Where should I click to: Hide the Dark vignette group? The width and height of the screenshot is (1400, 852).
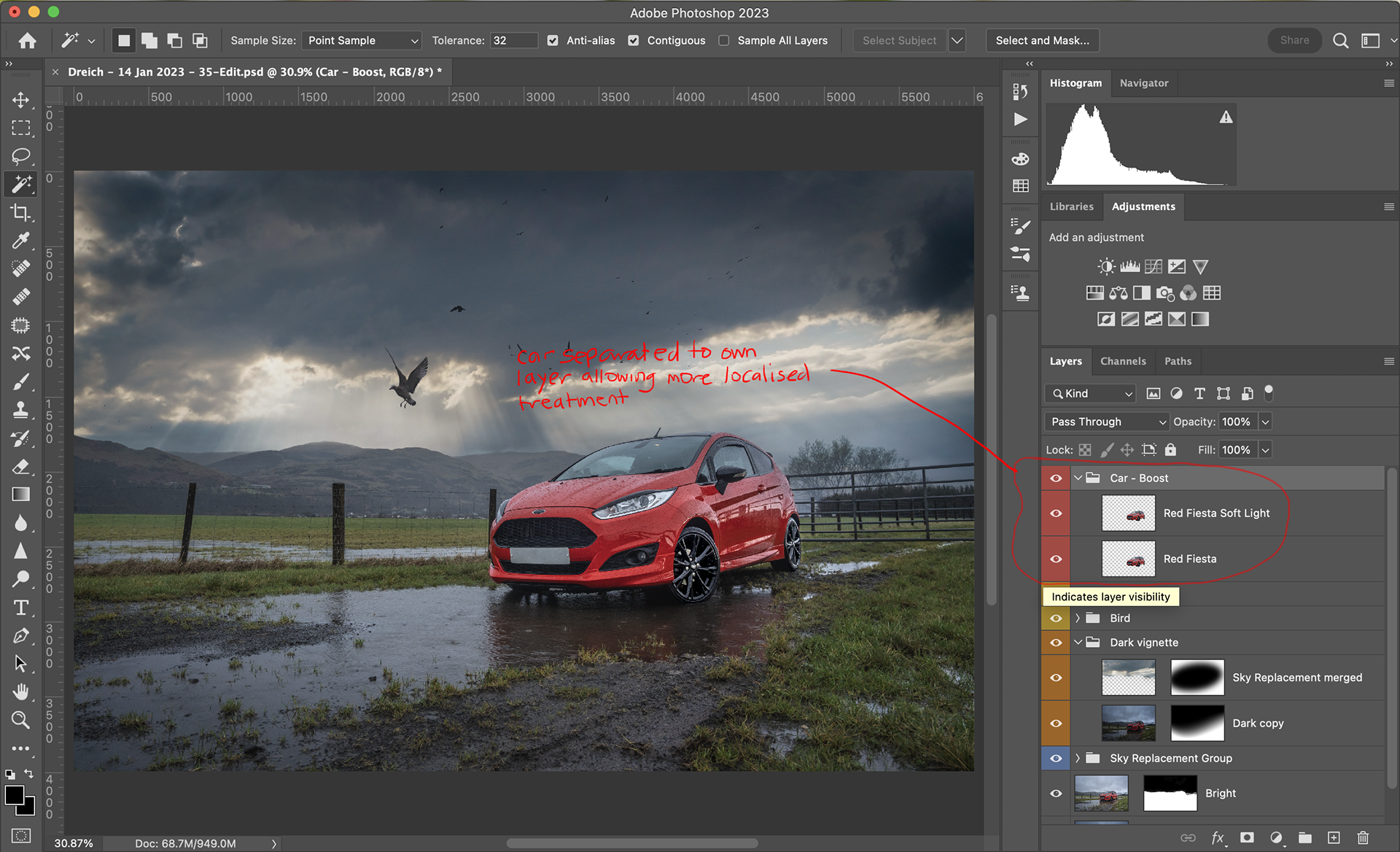1056,643
